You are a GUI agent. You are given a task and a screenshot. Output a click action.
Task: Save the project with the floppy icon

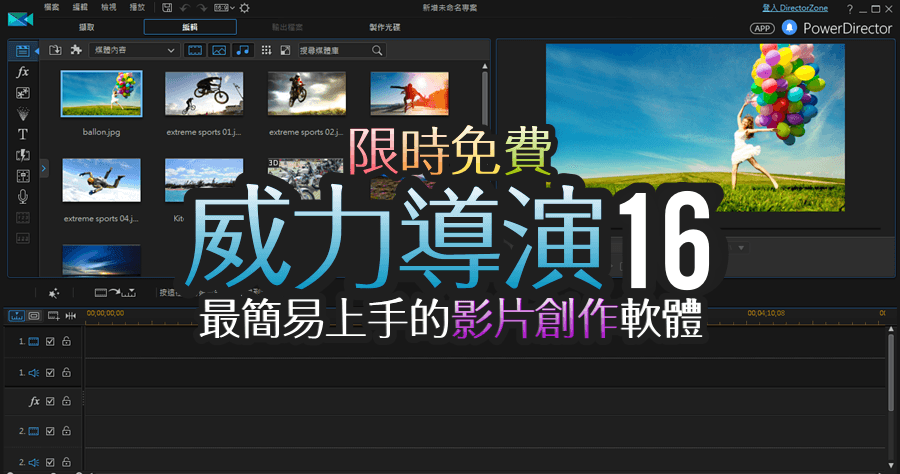(167, 8)
